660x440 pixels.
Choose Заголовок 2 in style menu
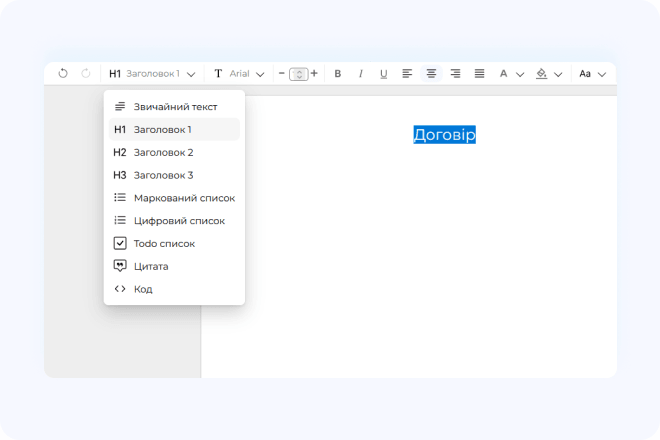pyautogui.click(x=163, y=152)
